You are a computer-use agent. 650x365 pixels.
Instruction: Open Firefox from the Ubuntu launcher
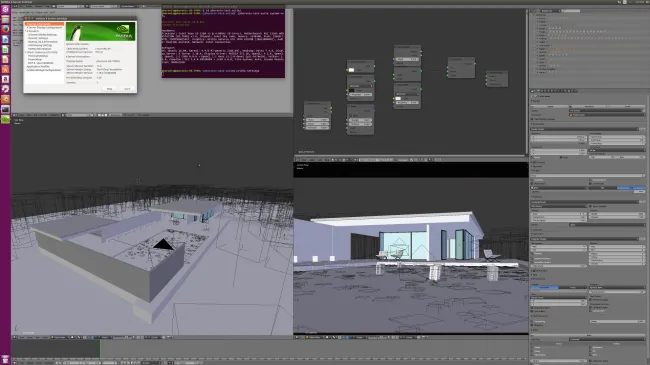(5, 29)
